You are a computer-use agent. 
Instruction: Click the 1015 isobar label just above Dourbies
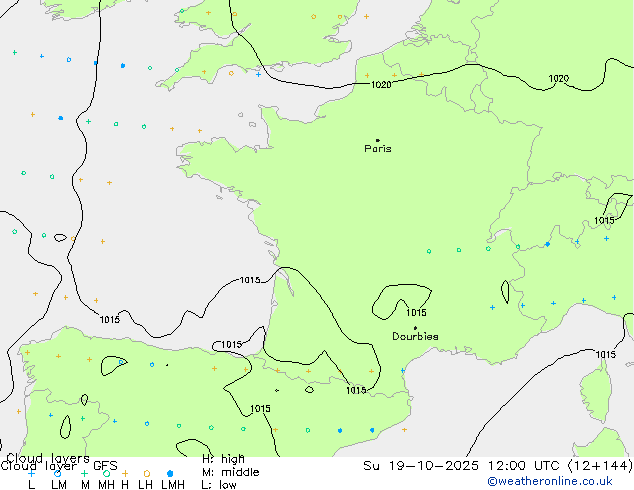[x=416, y=313]
